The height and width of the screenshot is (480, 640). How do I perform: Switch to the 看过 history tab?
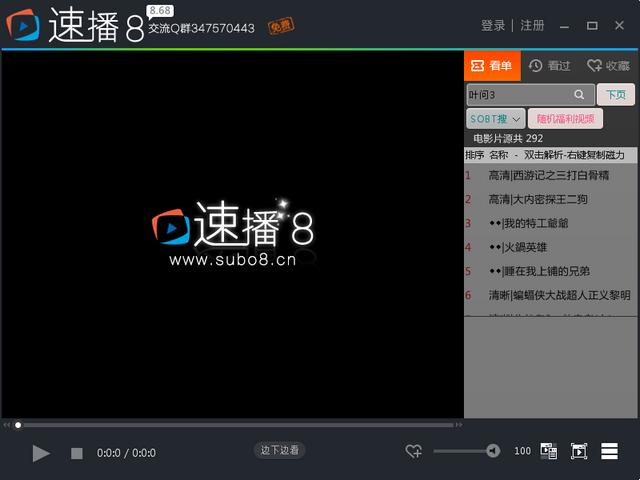pos(549,66)
